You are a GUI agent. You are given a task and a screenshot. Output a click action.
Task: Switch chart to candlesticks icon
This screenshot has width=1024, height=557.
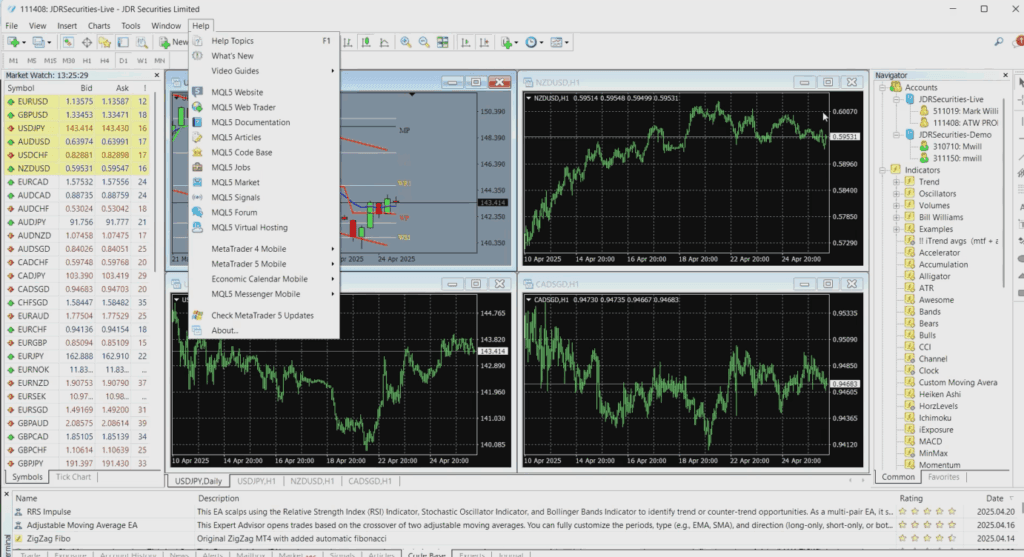click(x=366, y=42)
